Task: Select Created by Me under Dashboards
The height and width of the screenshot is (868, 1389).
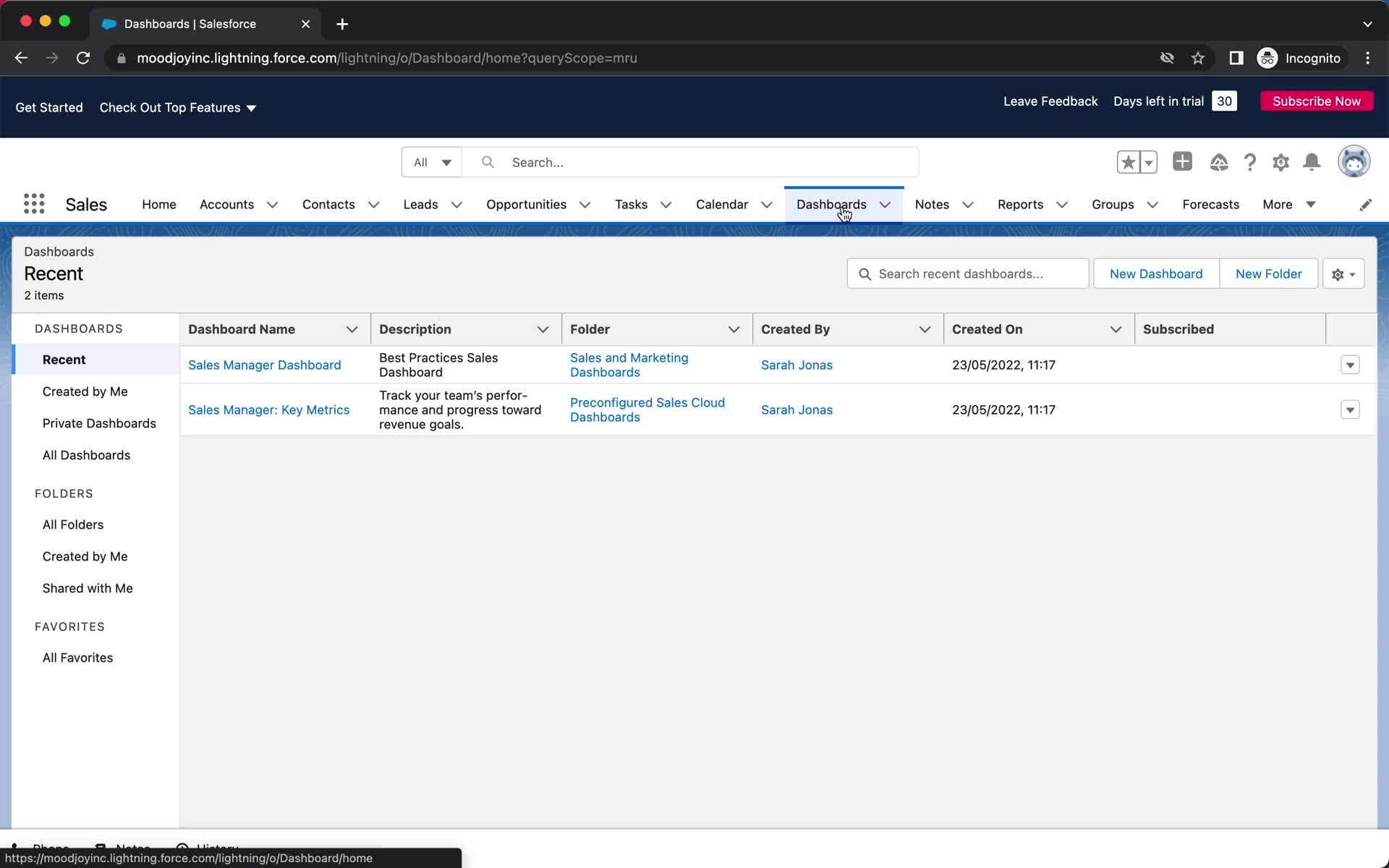Action: [x=85, y=391]
